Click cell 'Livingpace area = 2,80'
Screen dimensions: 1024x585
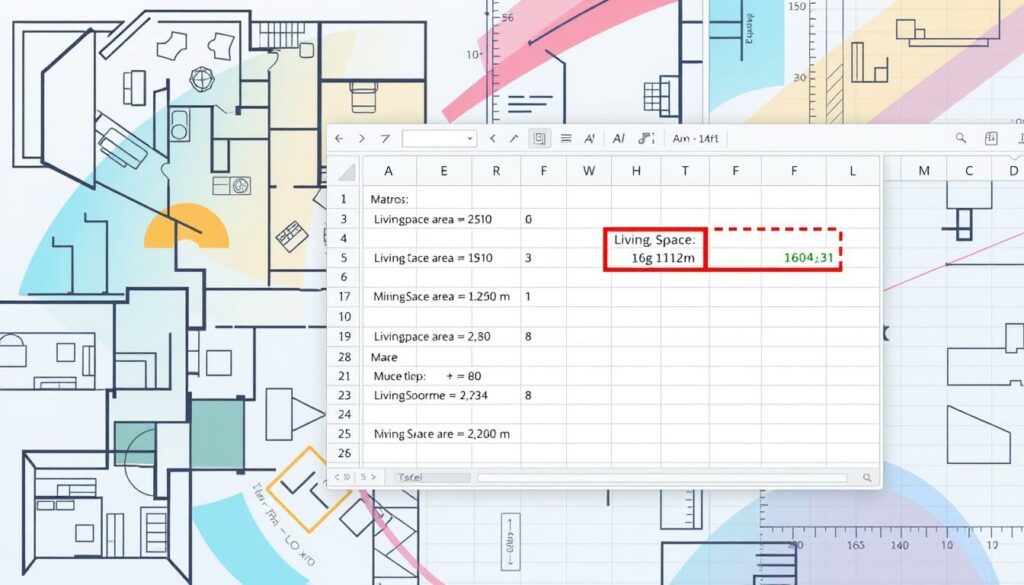pos(432,337)
